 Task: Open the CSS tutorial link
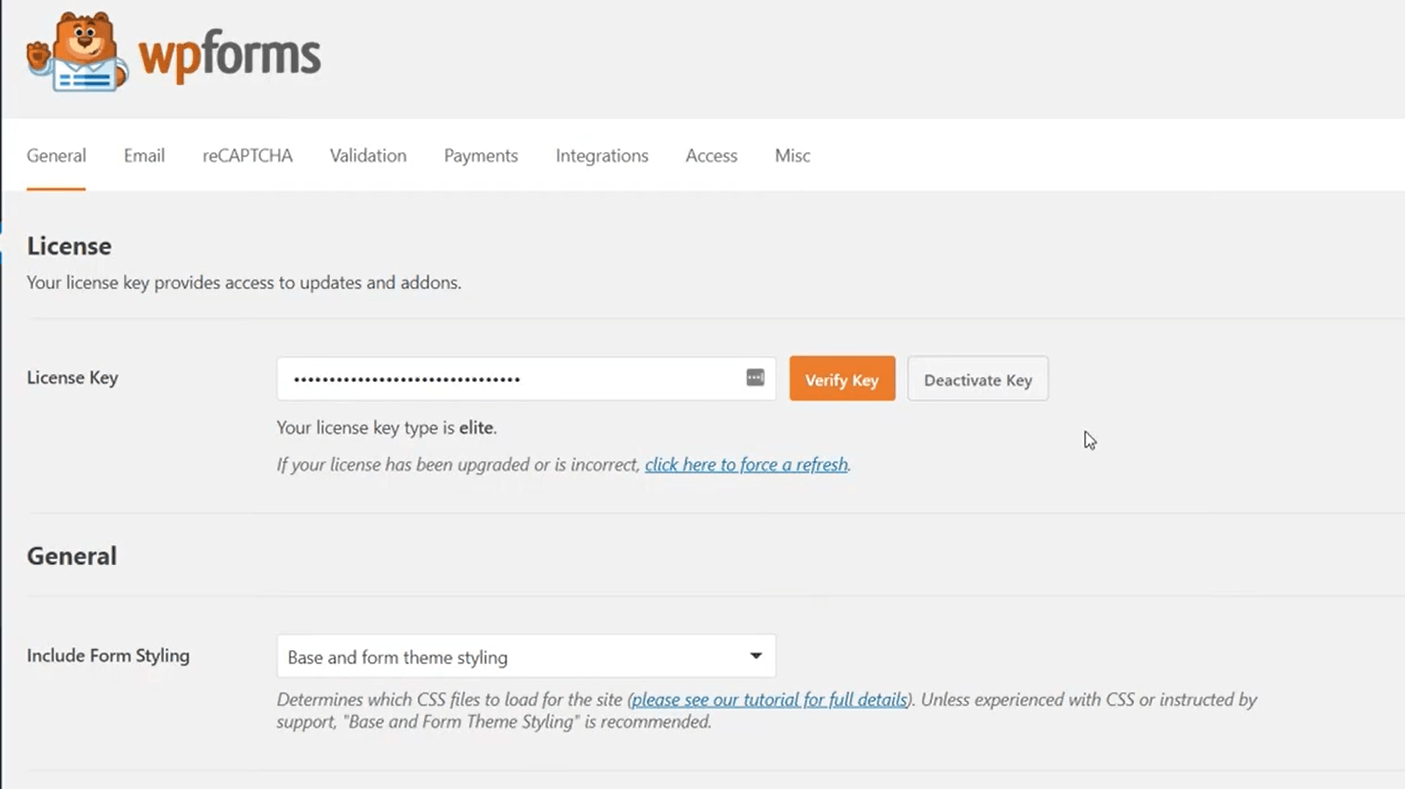tap(768, 699)
